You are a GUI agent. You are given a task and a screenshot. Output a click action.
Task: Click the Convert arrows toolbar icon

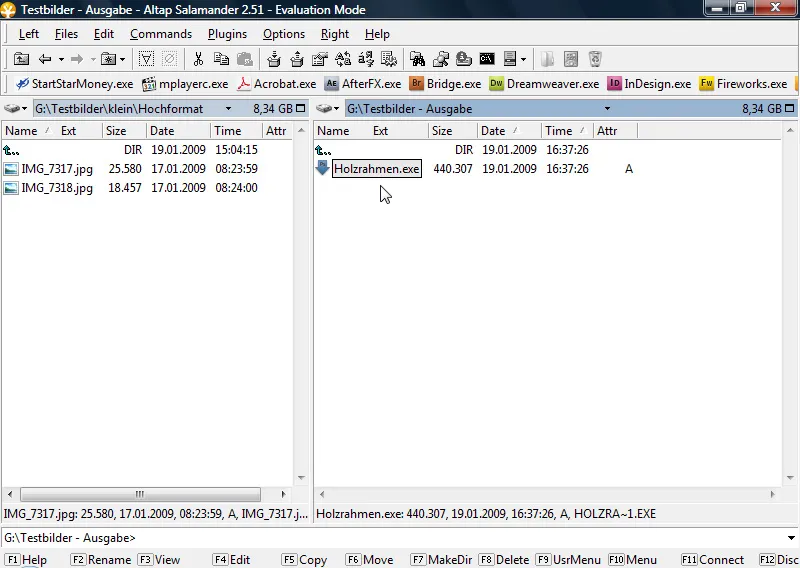pos(343,59)
